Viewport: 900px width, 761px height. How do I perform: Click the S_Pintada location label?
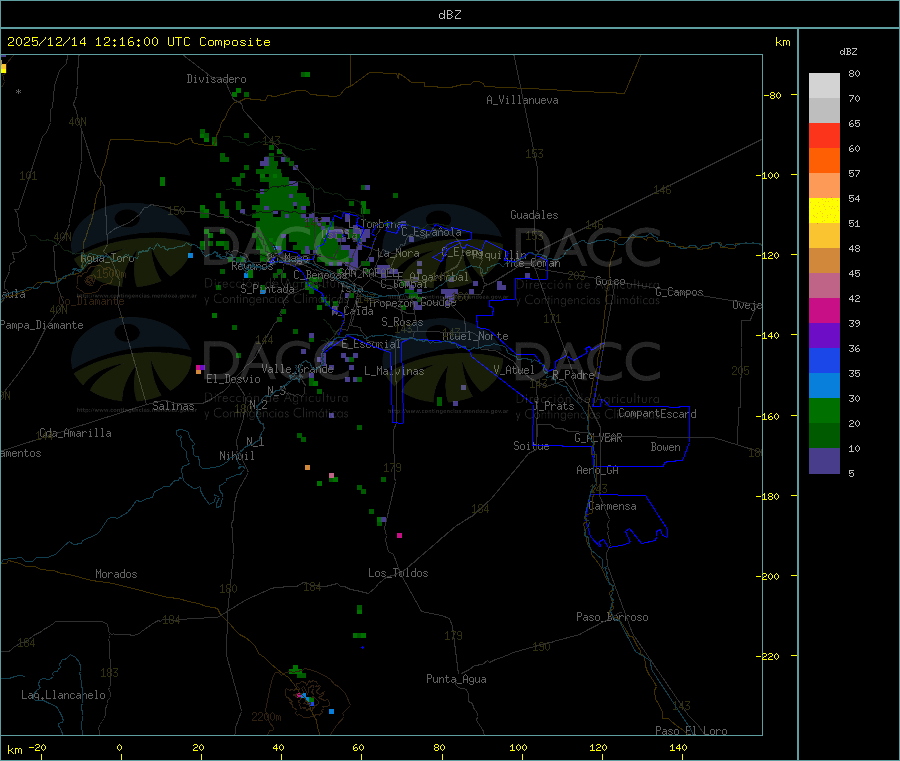click(x=267, y=289)
